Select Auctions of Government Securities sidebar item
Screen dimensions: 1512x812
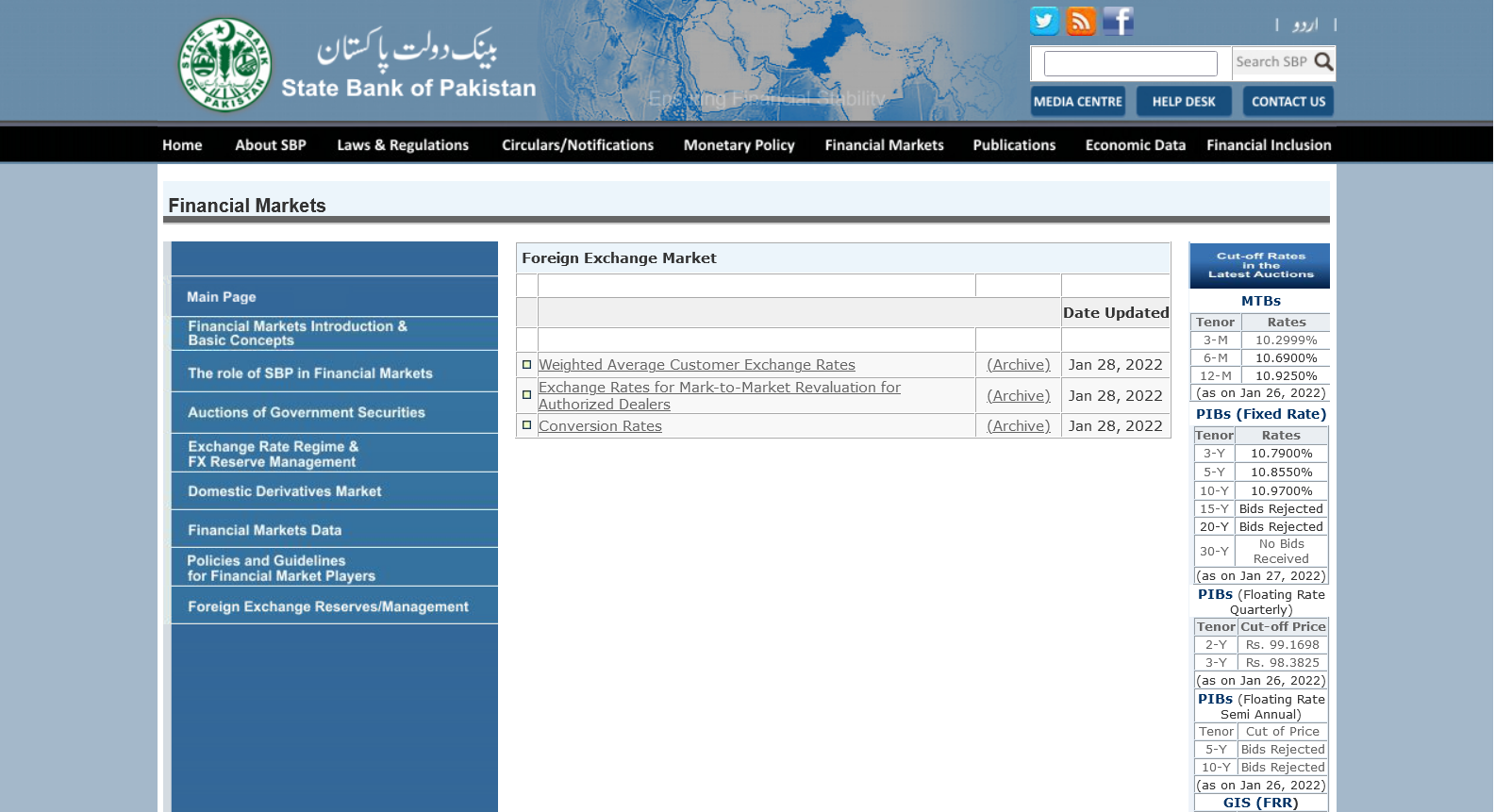click(x=307, y=413)
